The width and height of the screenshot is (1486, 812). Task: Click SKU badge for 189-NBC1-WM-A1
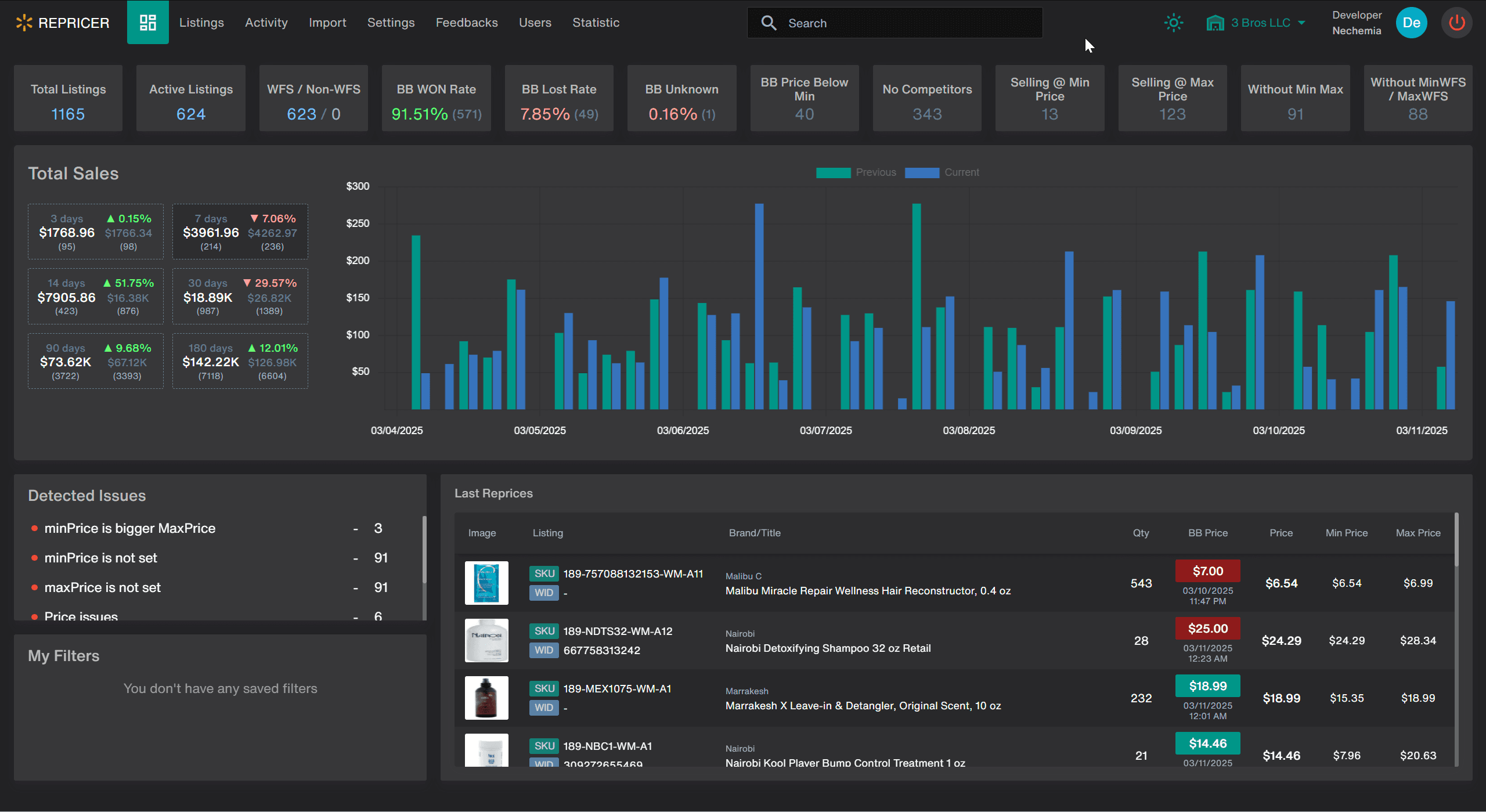tap(544, 746)
